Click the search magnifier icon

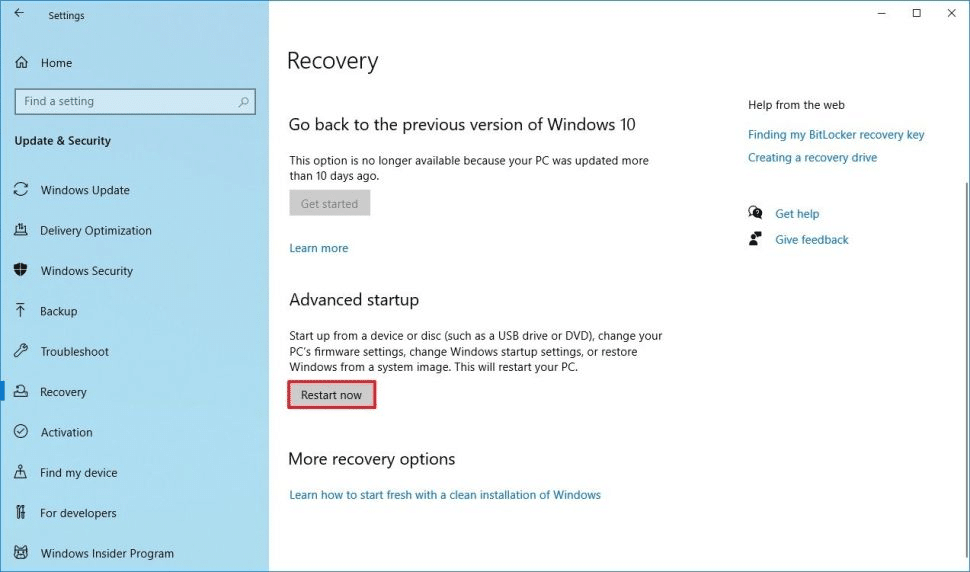(x=243, y=102)
